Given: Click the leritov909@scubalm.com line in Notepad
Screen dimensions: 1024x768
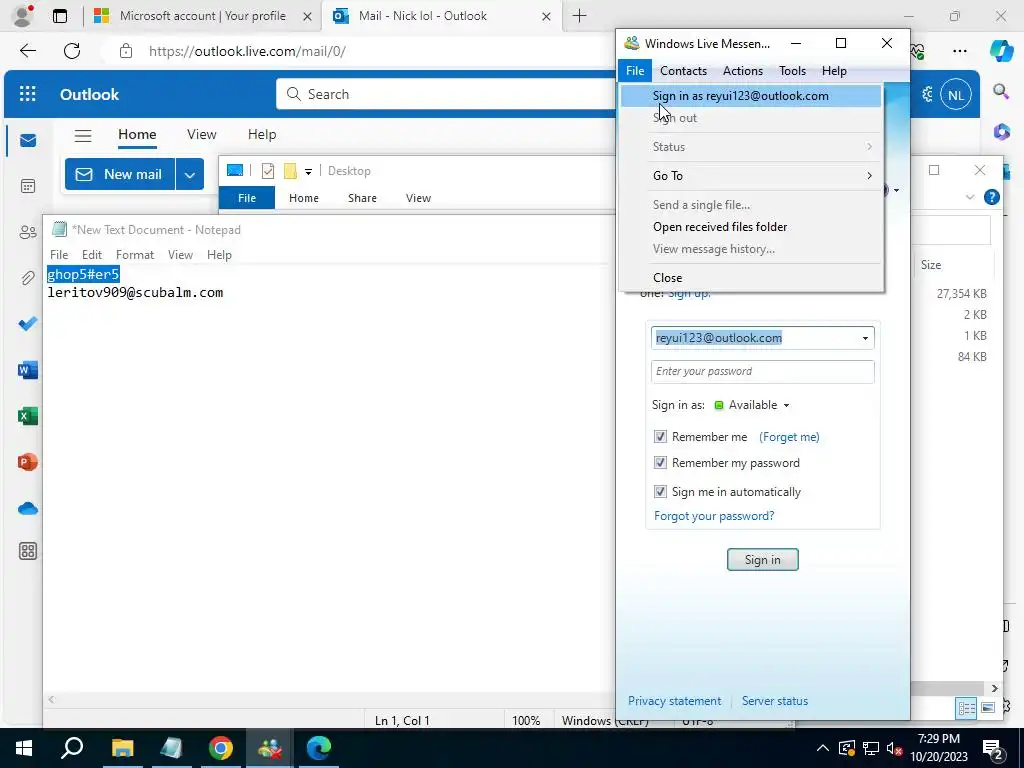Looking at the screenshot, I should point(135,293).
